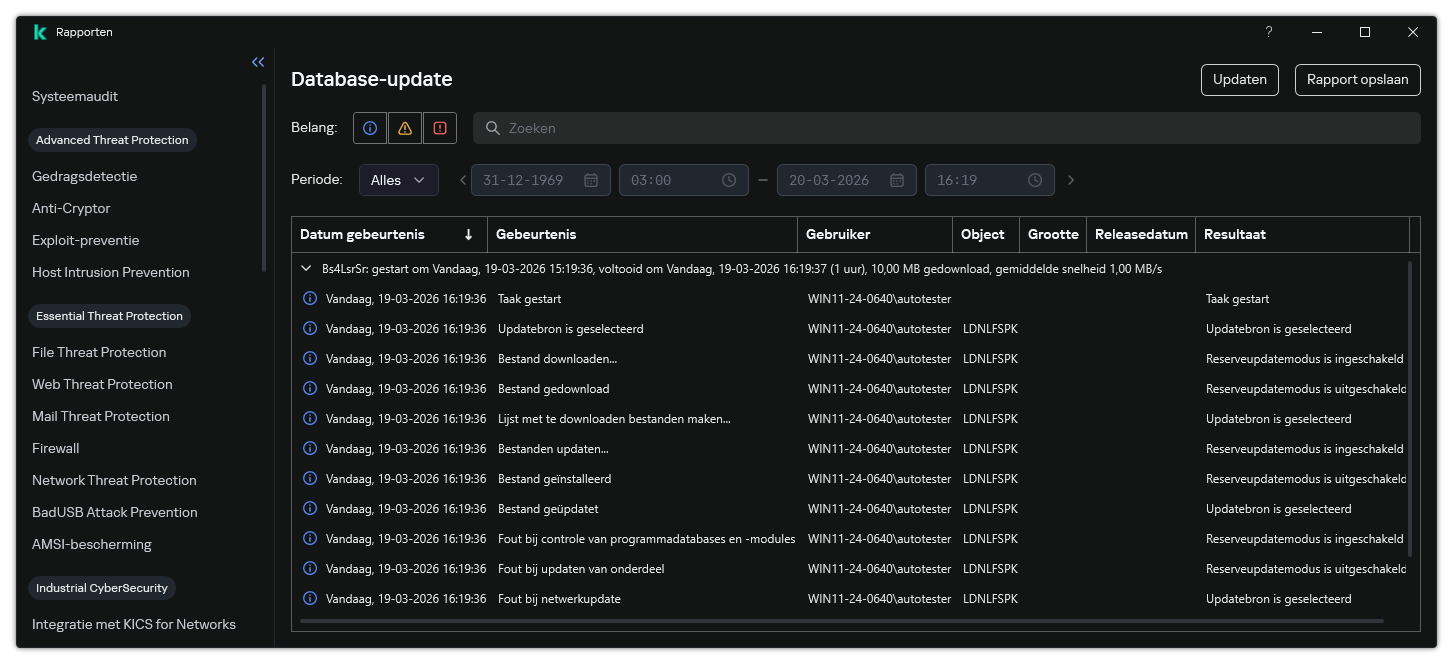Open the Periode dropdown set to Alles
Viewport: 1453px width, 664px height.
pyautogui.click(x=398, y=180)
